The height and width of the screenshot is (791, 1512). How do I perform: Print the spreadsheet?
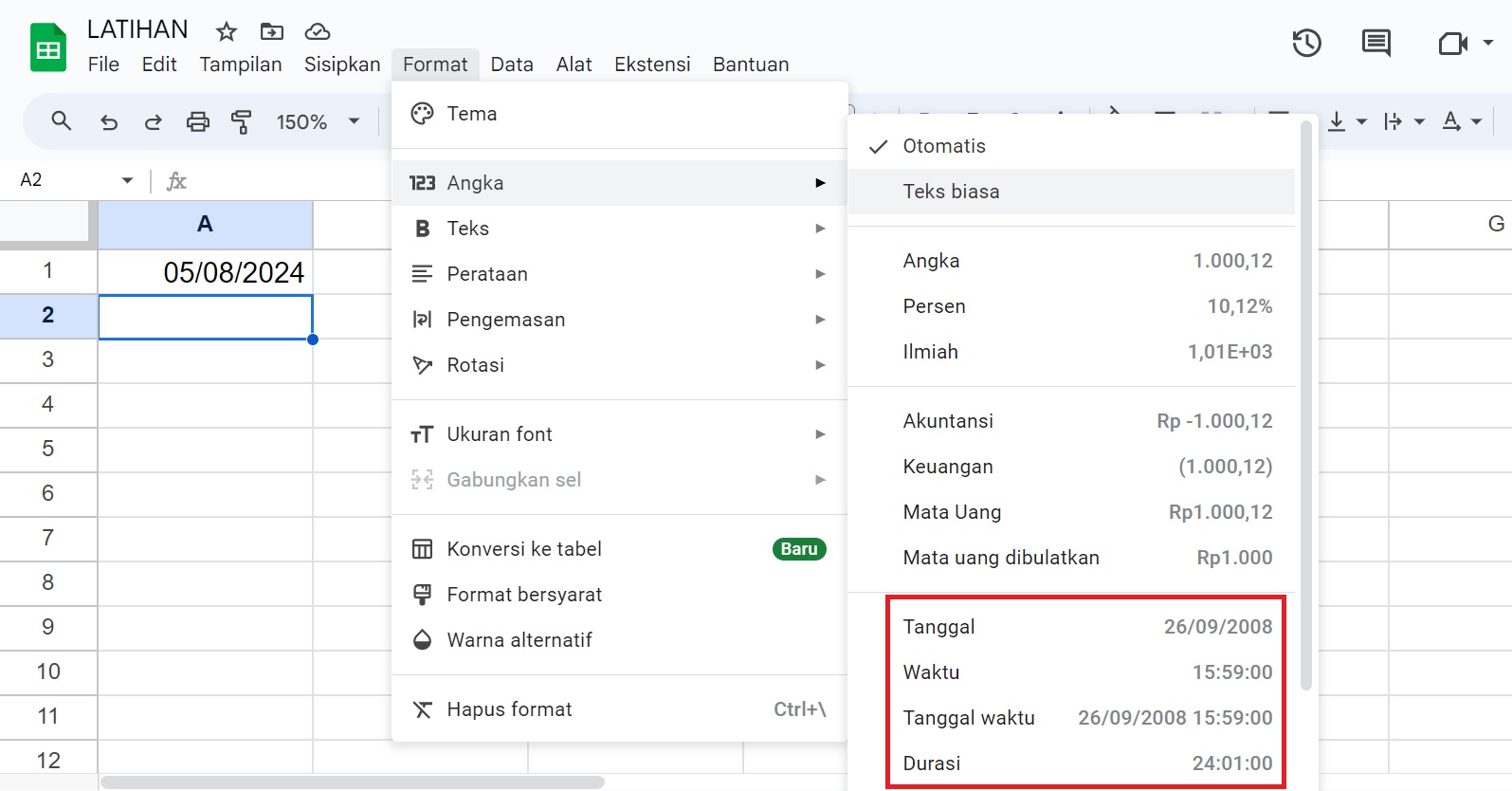click(x=197, y=121)
